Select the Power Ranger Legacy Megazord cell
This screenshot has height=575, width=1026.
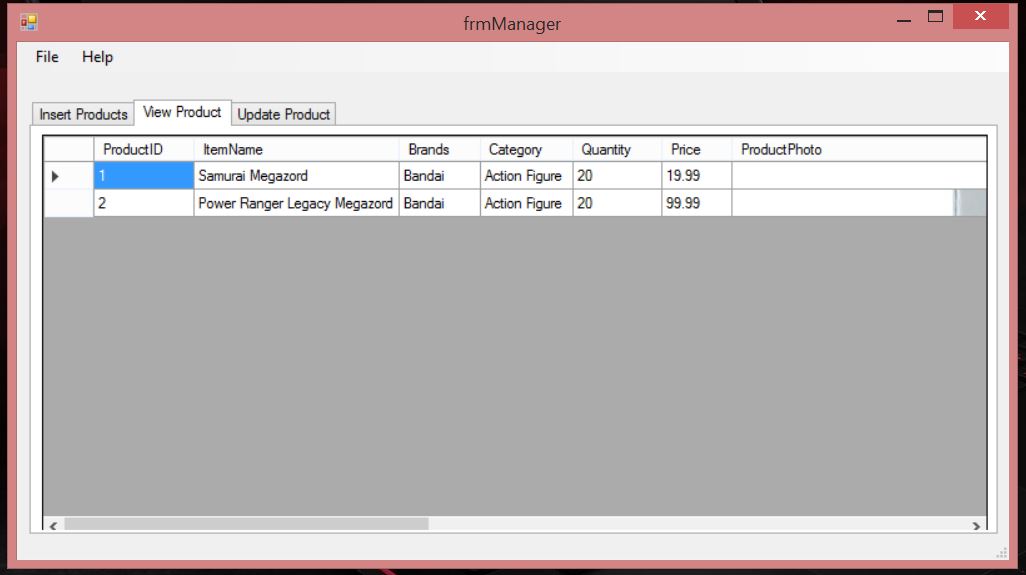coord(295,203)
